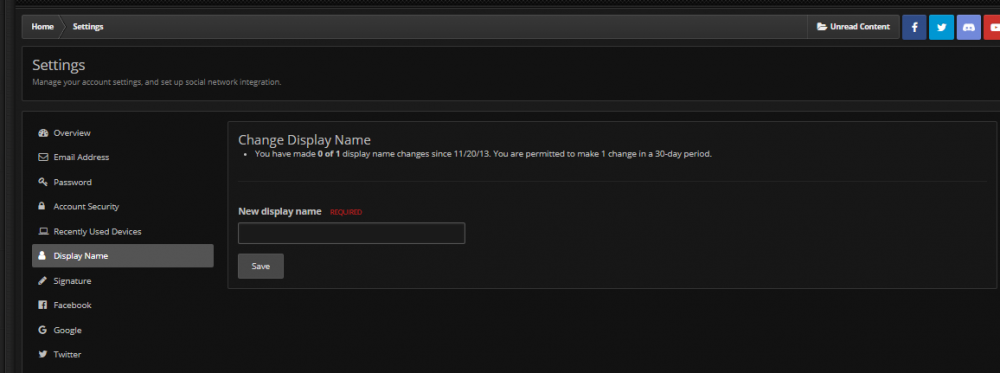
Task: Open the Discord icon in header
Action: click(x=969, y=27)
